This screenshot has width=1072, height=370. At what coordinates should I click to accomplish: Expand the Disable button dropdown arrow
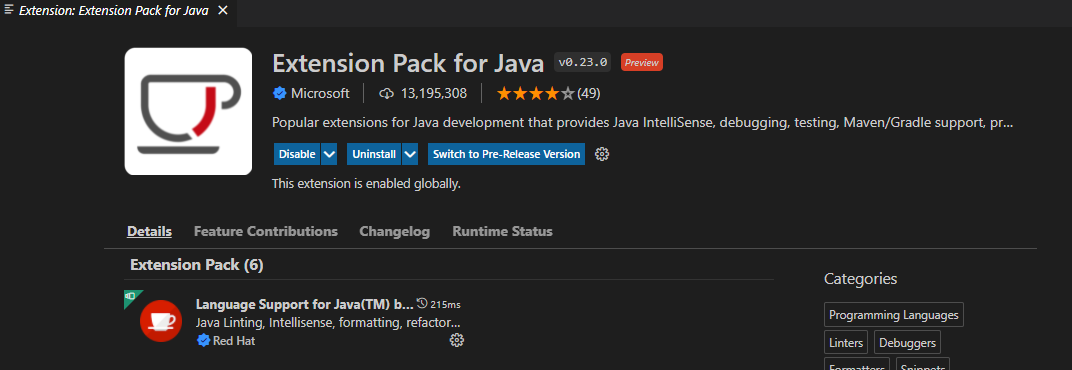coord(329,154)
